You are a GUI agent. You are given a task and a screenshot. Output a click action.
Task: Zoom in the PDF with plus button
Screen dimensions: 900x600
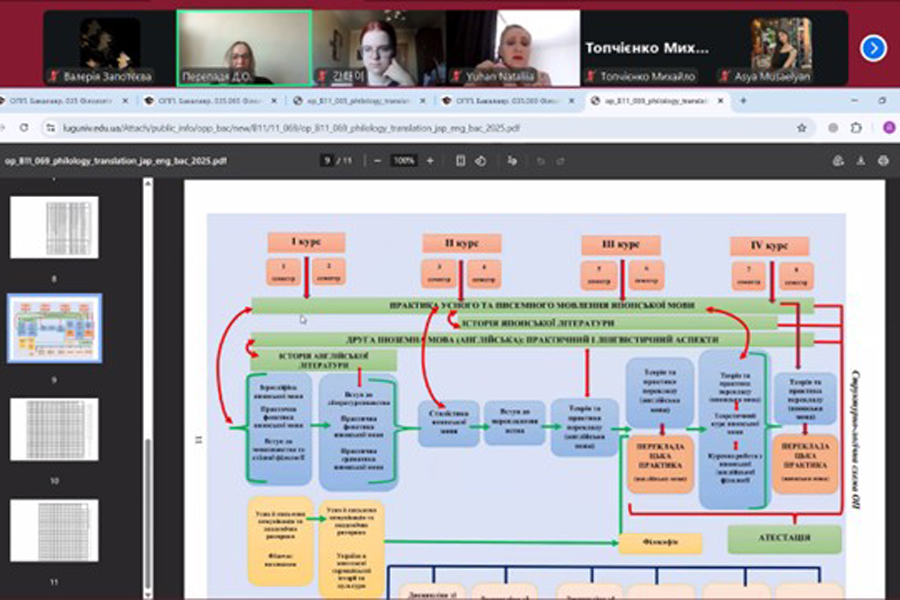click(x=430, y=161)
